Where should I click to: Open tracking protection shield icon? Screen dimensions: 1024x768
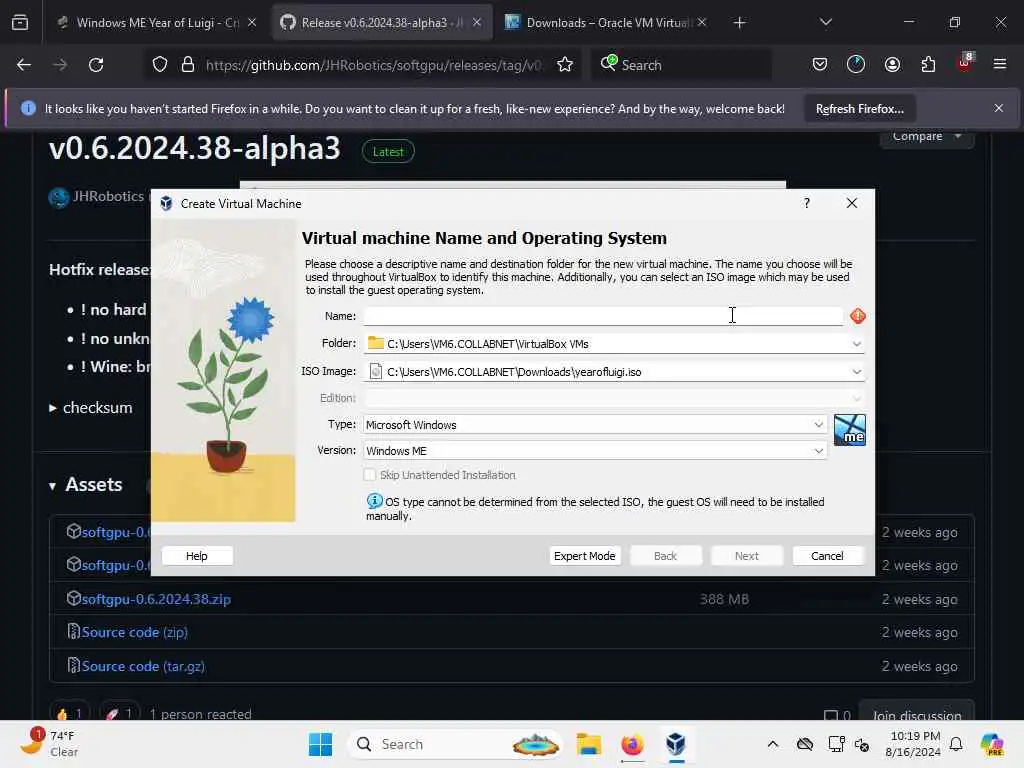(160, 65)
